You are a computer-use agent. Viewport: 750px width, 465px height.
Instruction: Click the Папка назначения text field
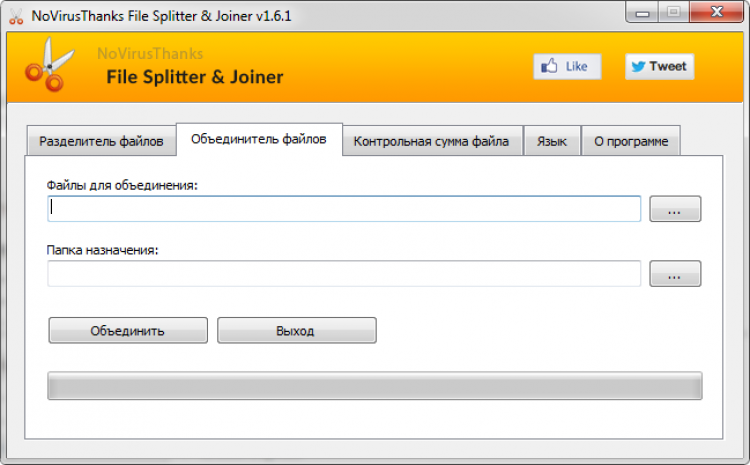click(x=344, y=274)
